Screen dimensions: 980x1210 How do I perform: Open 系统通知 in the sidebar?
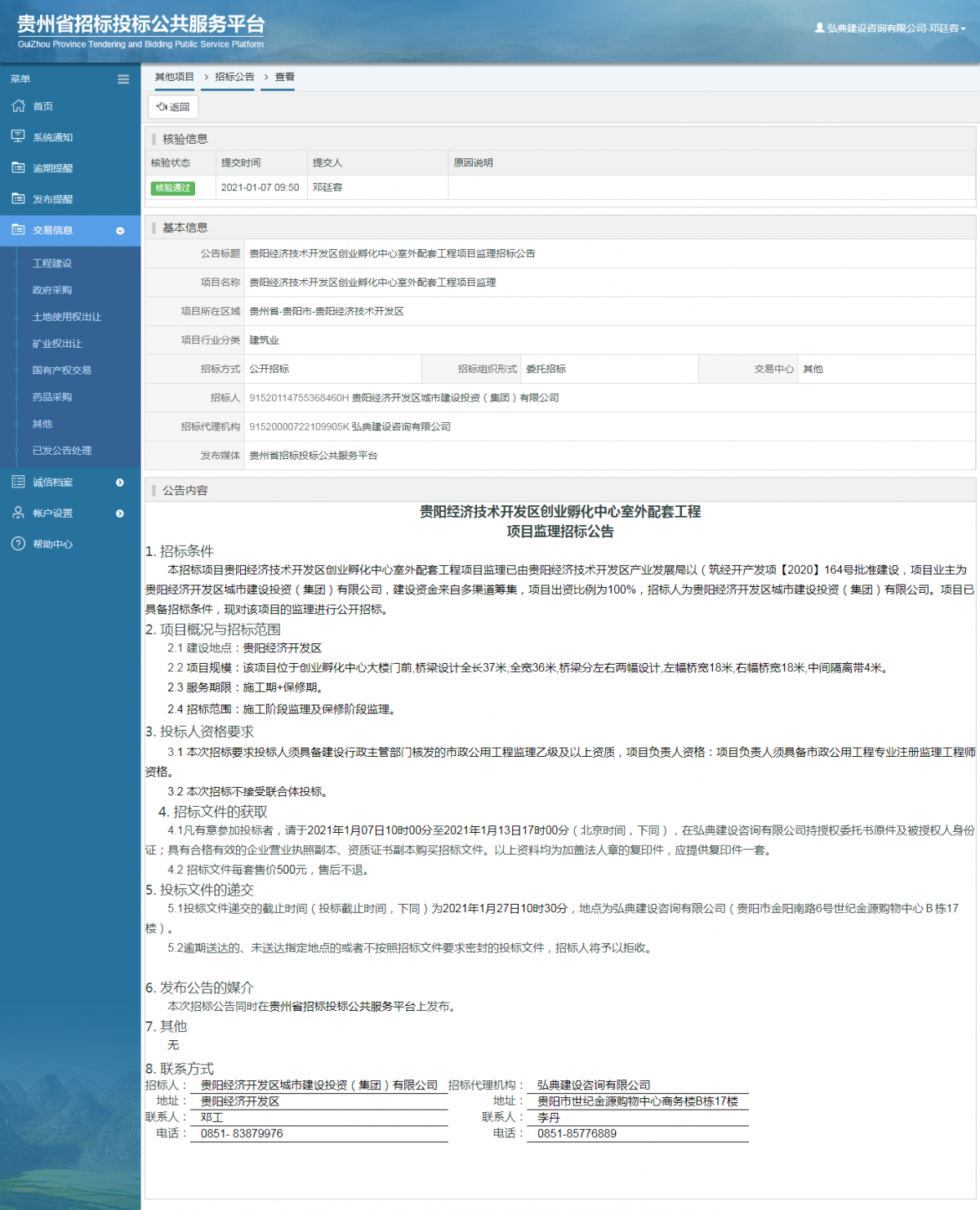tap(52, 137)
